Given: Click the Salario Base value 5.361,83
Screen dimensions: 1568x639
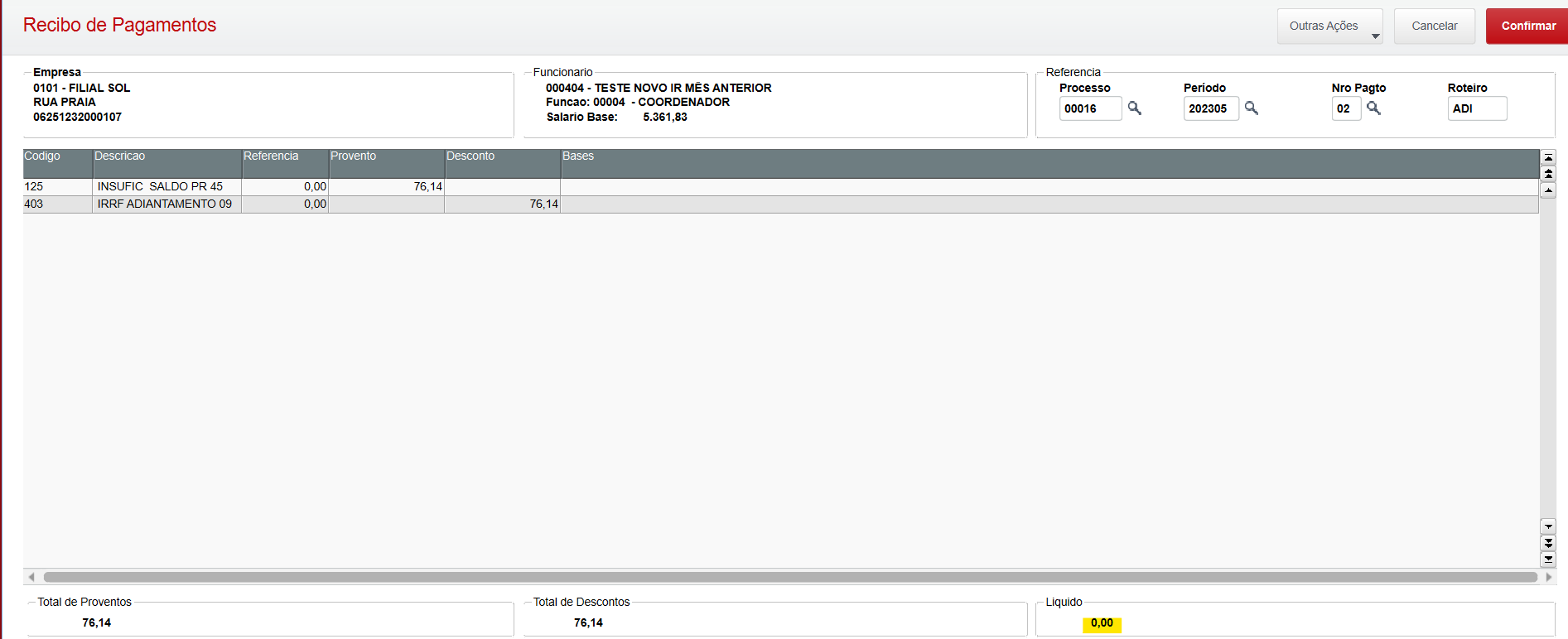Looking at the screenshot, I should click(665, 117).
